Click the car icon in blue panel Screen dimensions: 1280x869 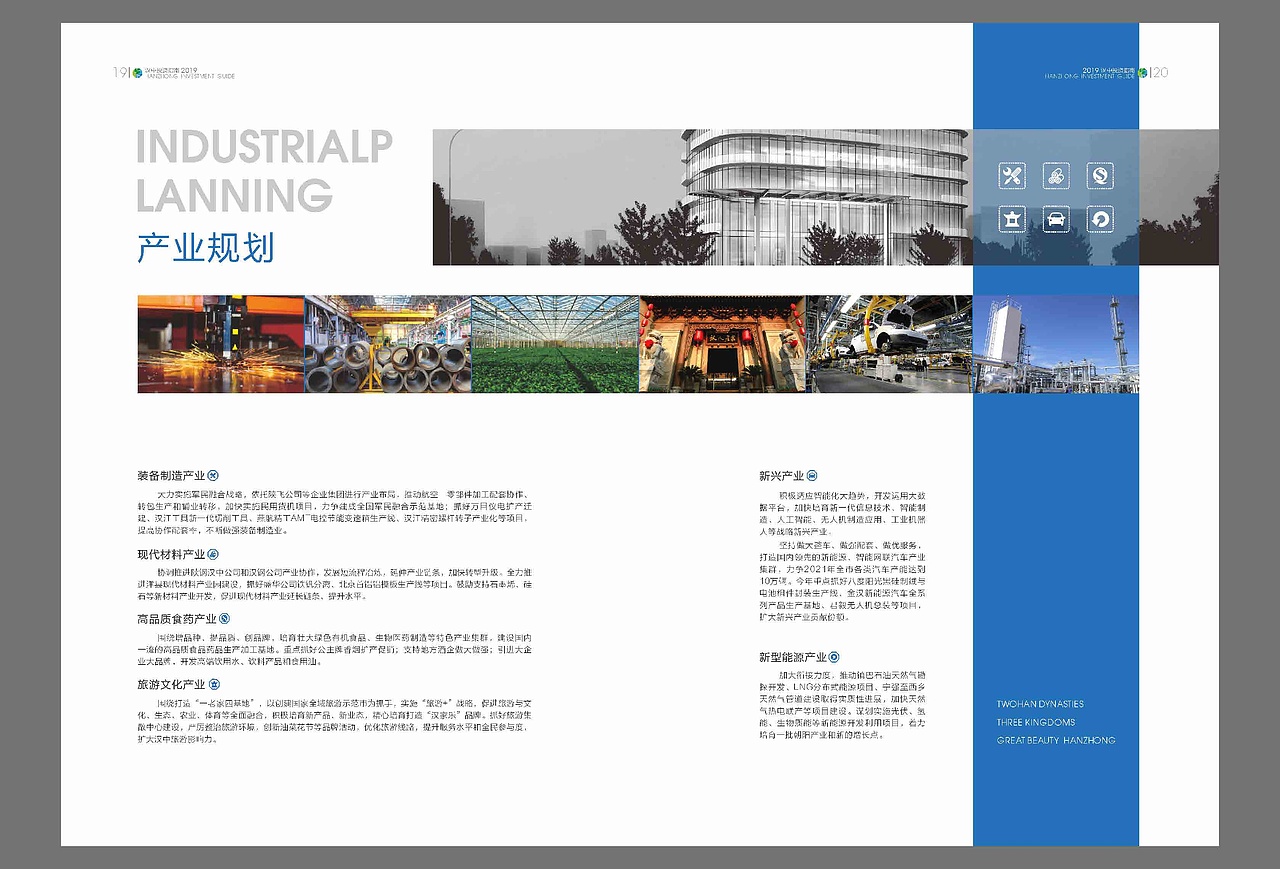click(x=1056, y=219)
